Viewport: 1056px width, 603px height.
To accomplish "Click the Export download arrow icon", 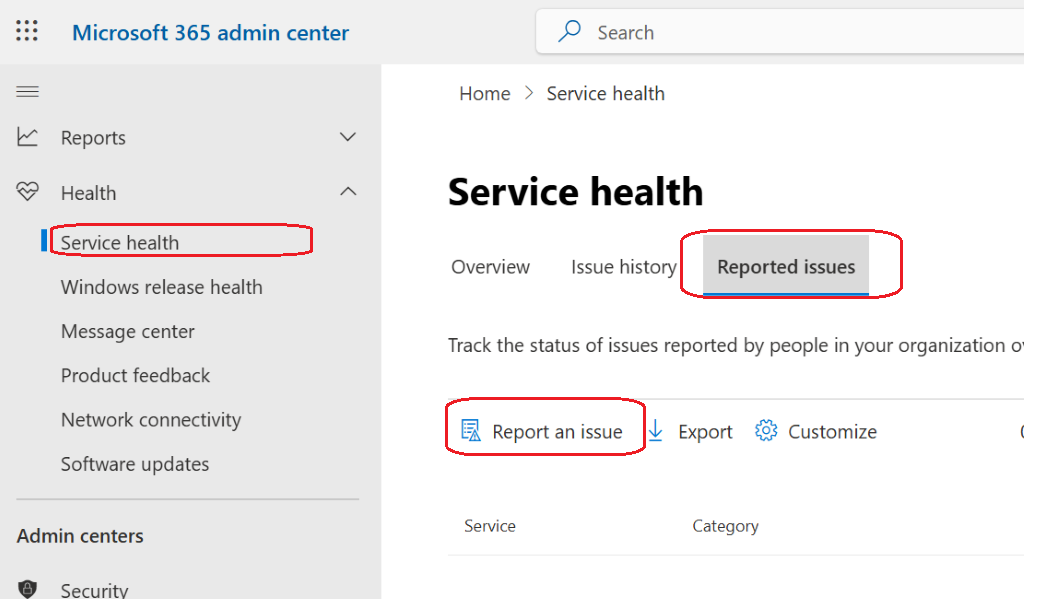I will [x=655, y=431].
